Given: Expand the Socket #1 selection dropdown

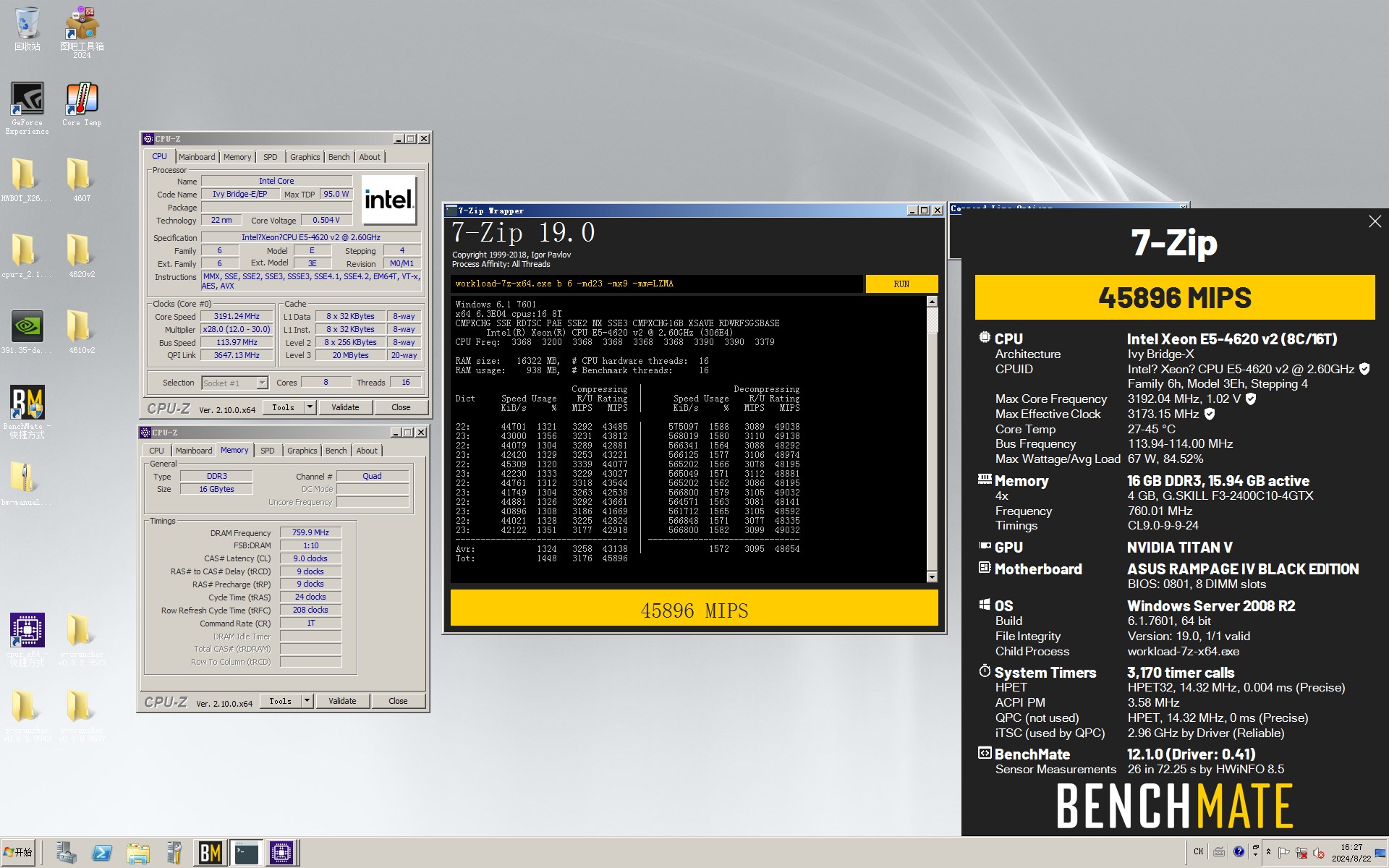Looking at the screenshot, I should tap(263, 383).
